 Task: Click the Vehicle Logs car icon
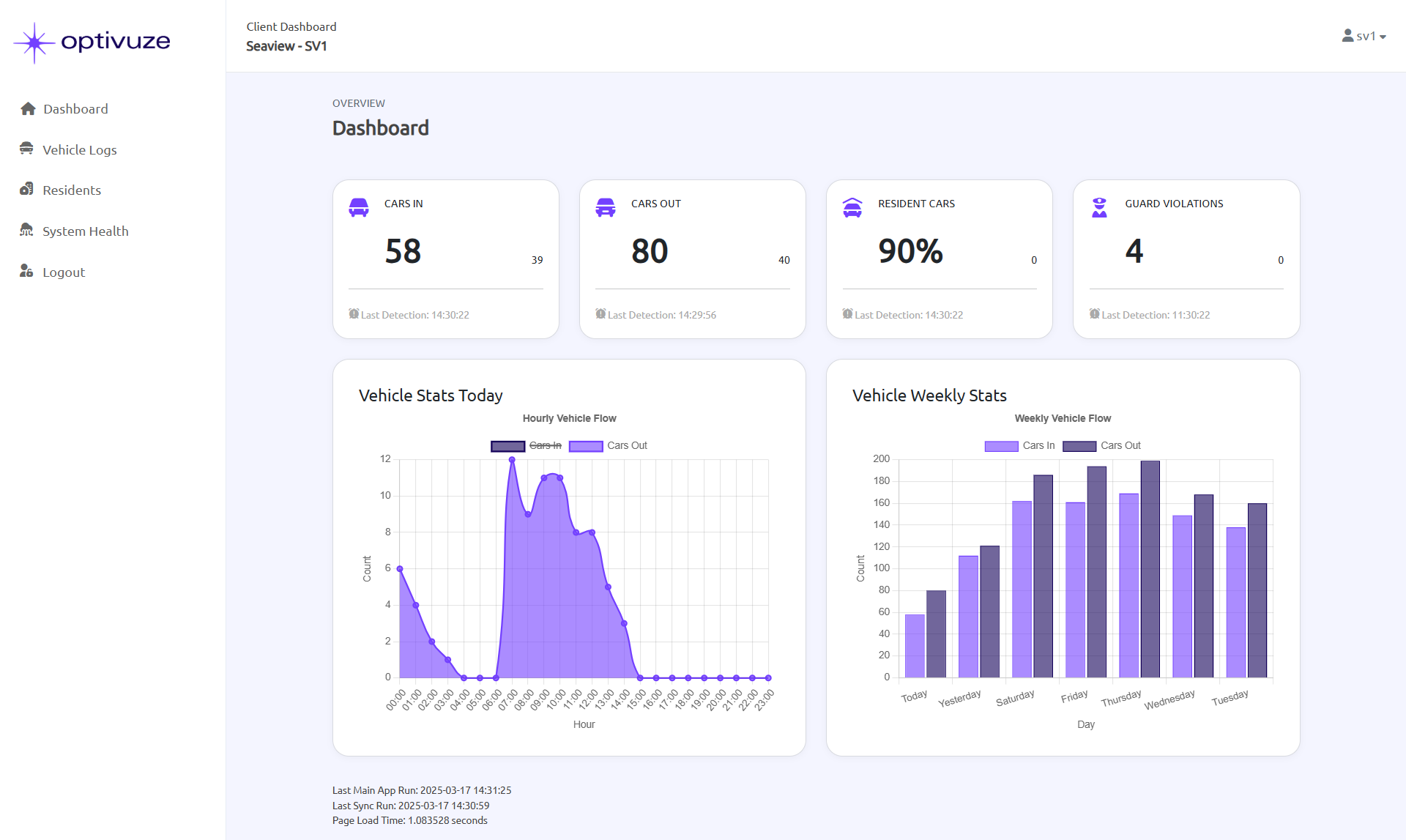(x=26, y=149)
